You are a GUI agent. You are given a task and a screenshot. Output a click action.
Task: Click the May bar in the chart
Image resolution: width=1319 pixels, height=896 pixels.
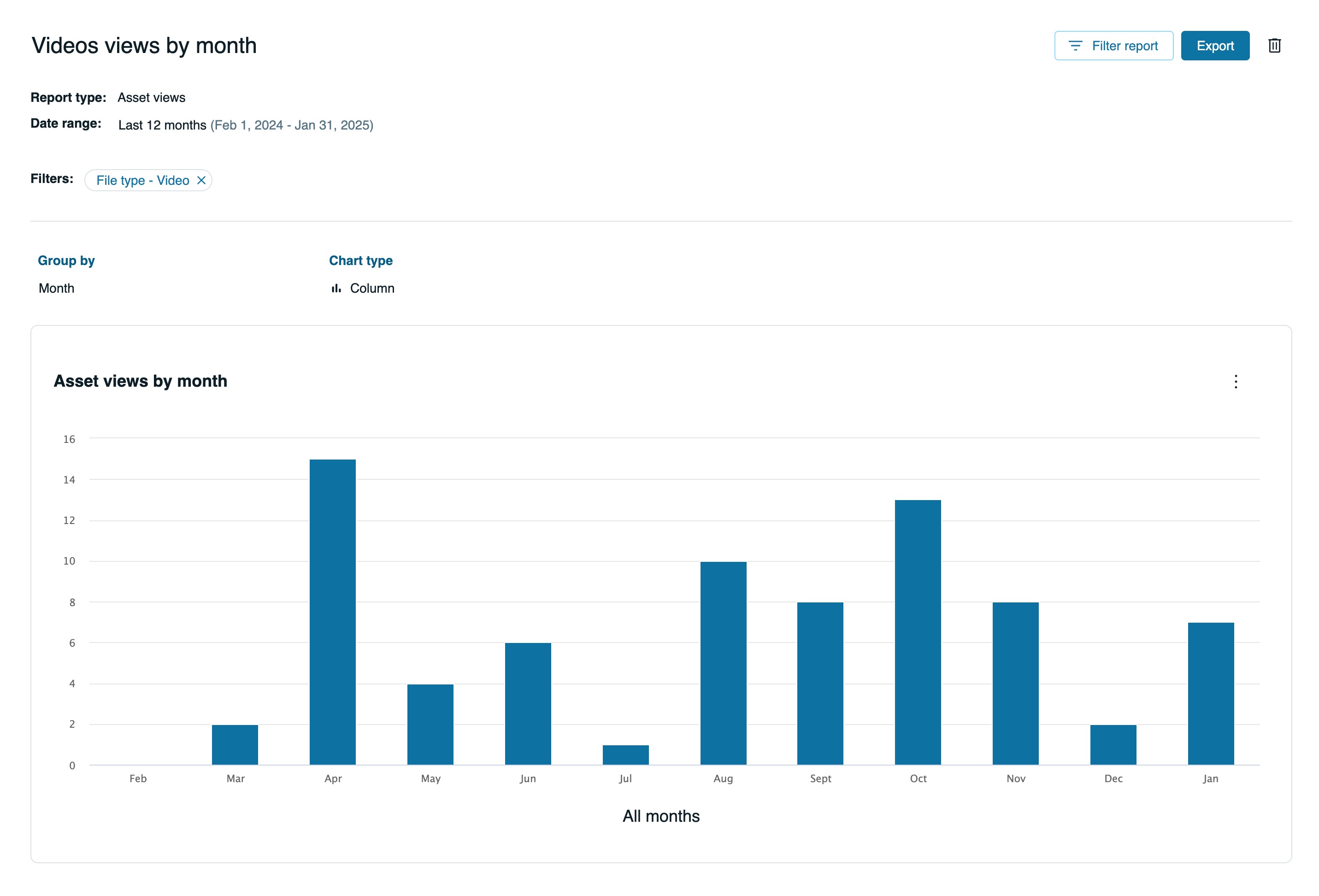(430, 724)
